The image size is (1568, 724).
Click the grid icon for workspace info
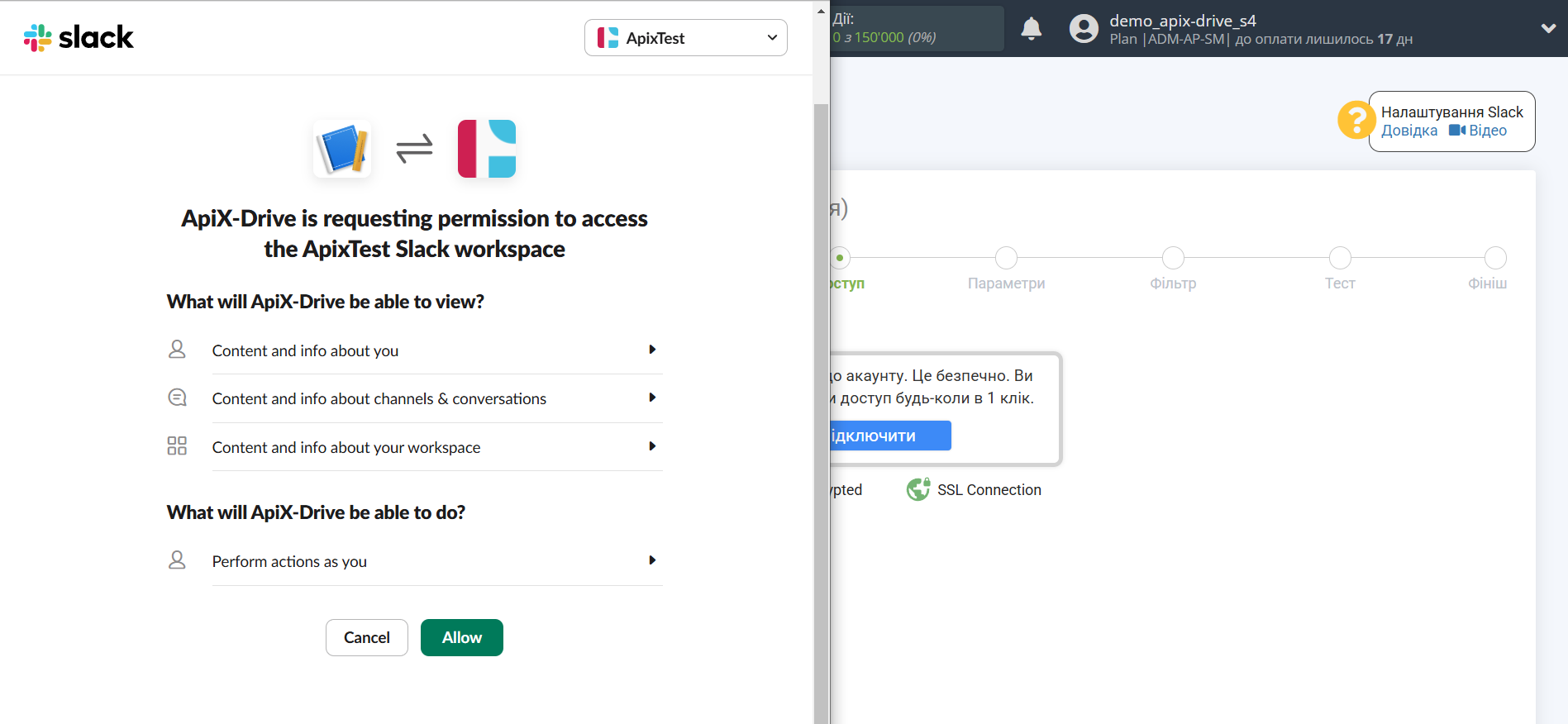pyautogui.click(x=177, y=446)
